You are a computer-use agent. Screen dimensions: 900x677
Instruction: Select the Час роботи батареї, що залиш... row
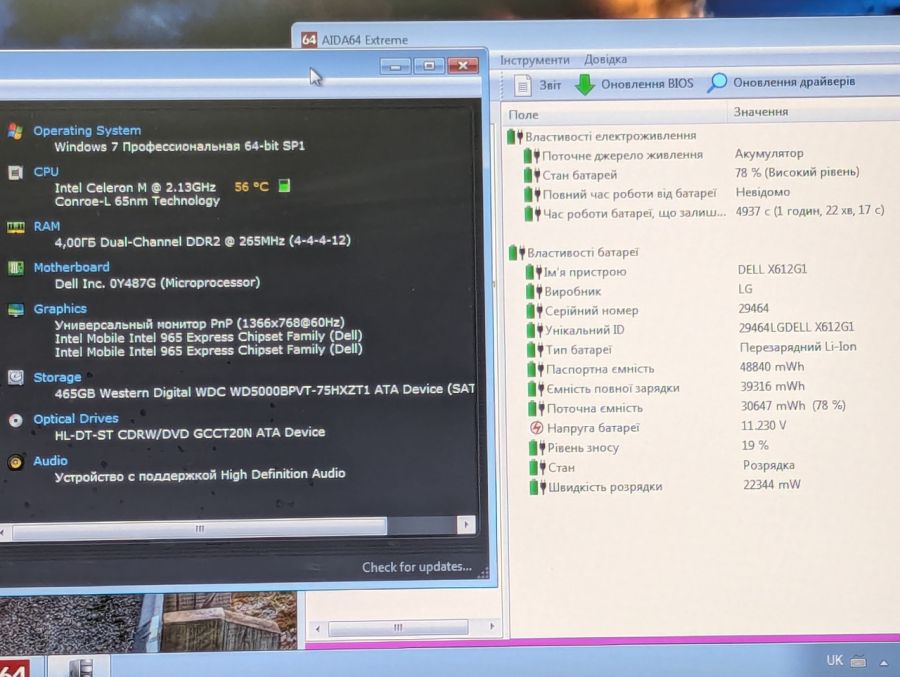point(704,212)
